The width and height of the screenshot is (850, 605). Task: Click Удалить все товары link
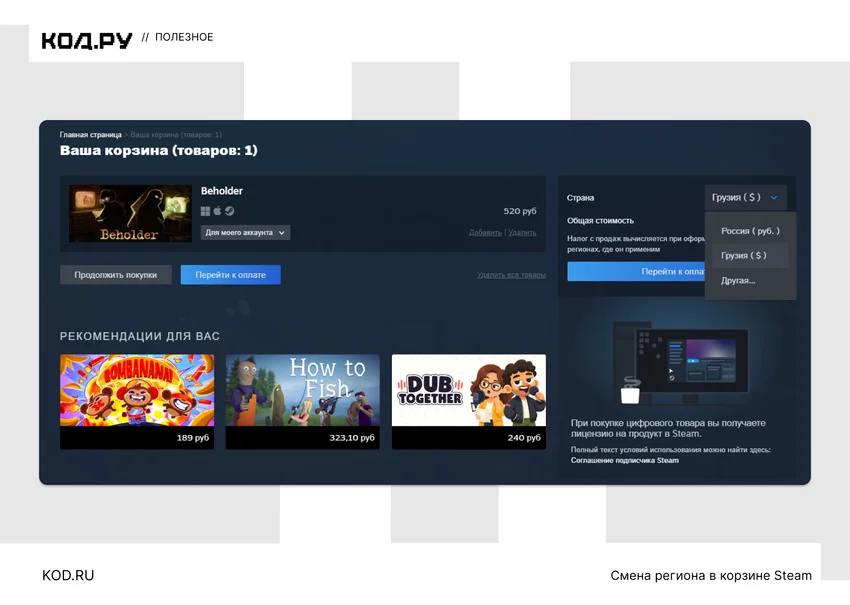(x=511, y=275)
